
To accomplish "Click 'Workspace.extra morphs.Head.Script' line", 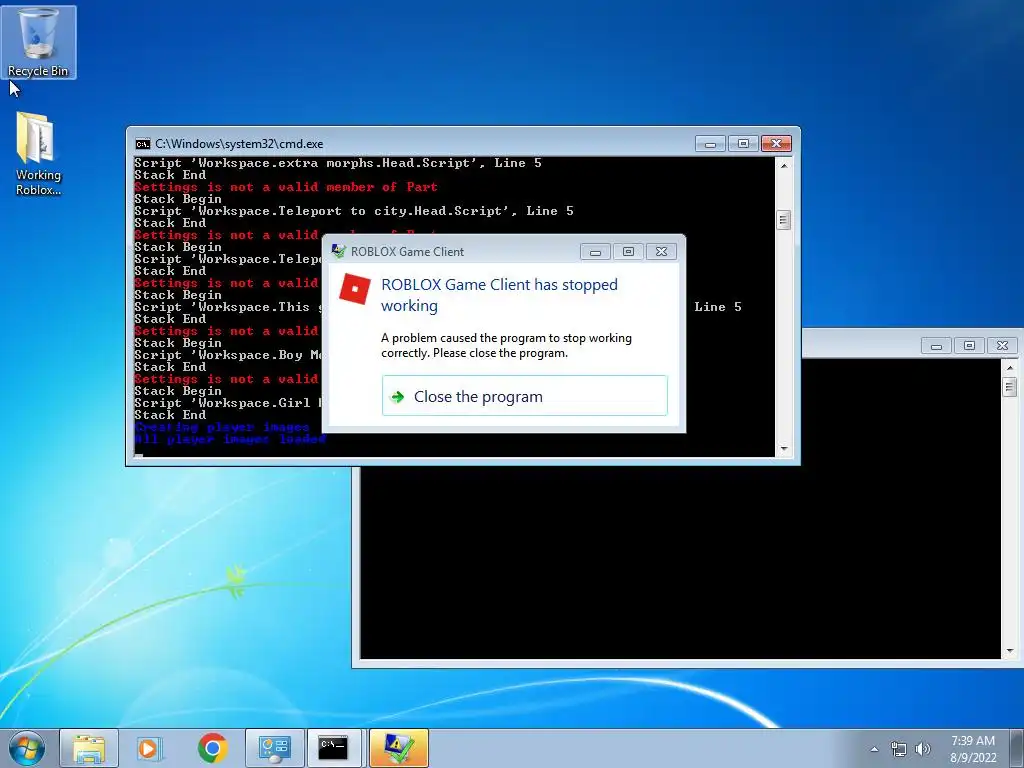I will point(338,163).
